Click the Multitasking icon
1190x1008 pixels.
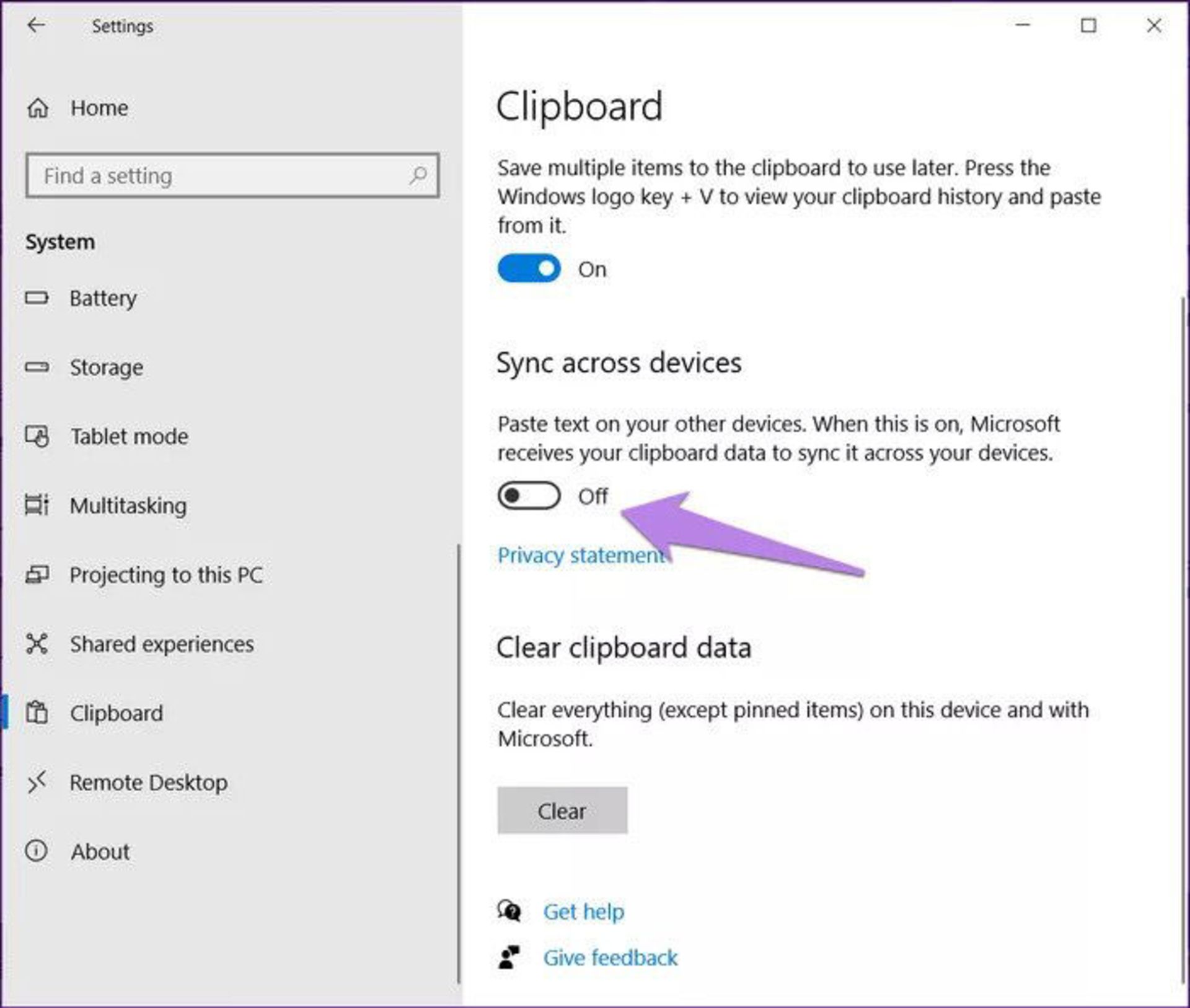click(x=37, y=506)
